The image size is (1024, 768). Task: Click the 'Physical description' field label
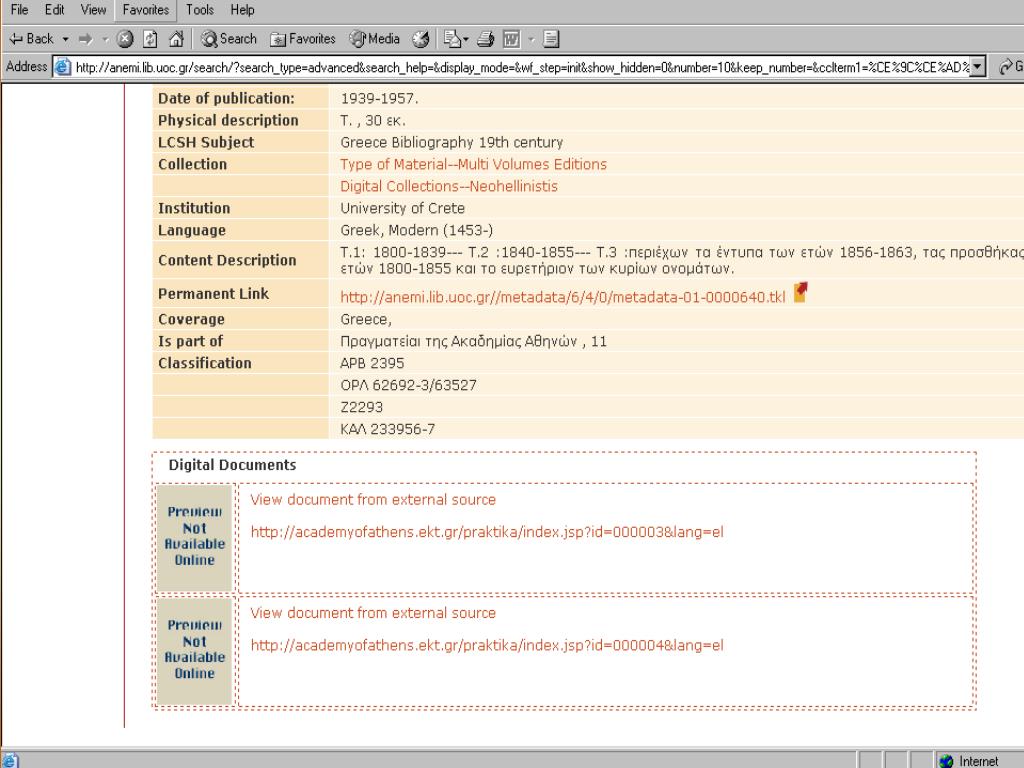click(228, 120)
